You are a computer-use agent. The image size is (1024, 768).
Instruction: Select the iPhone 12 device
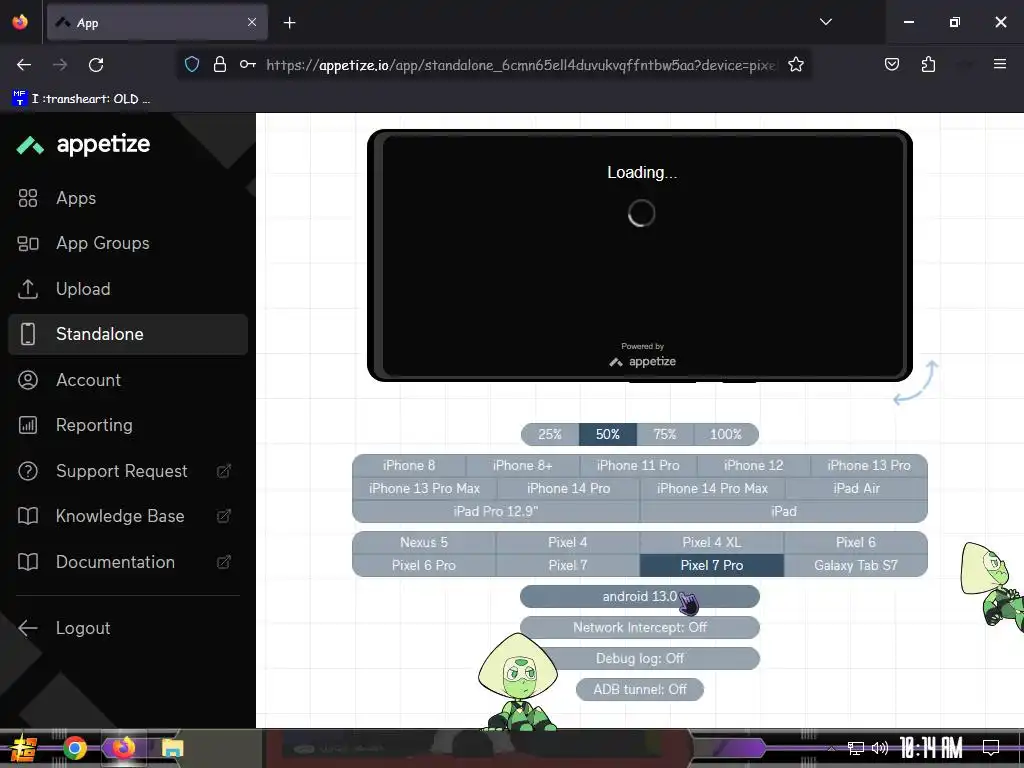(754, 466)
